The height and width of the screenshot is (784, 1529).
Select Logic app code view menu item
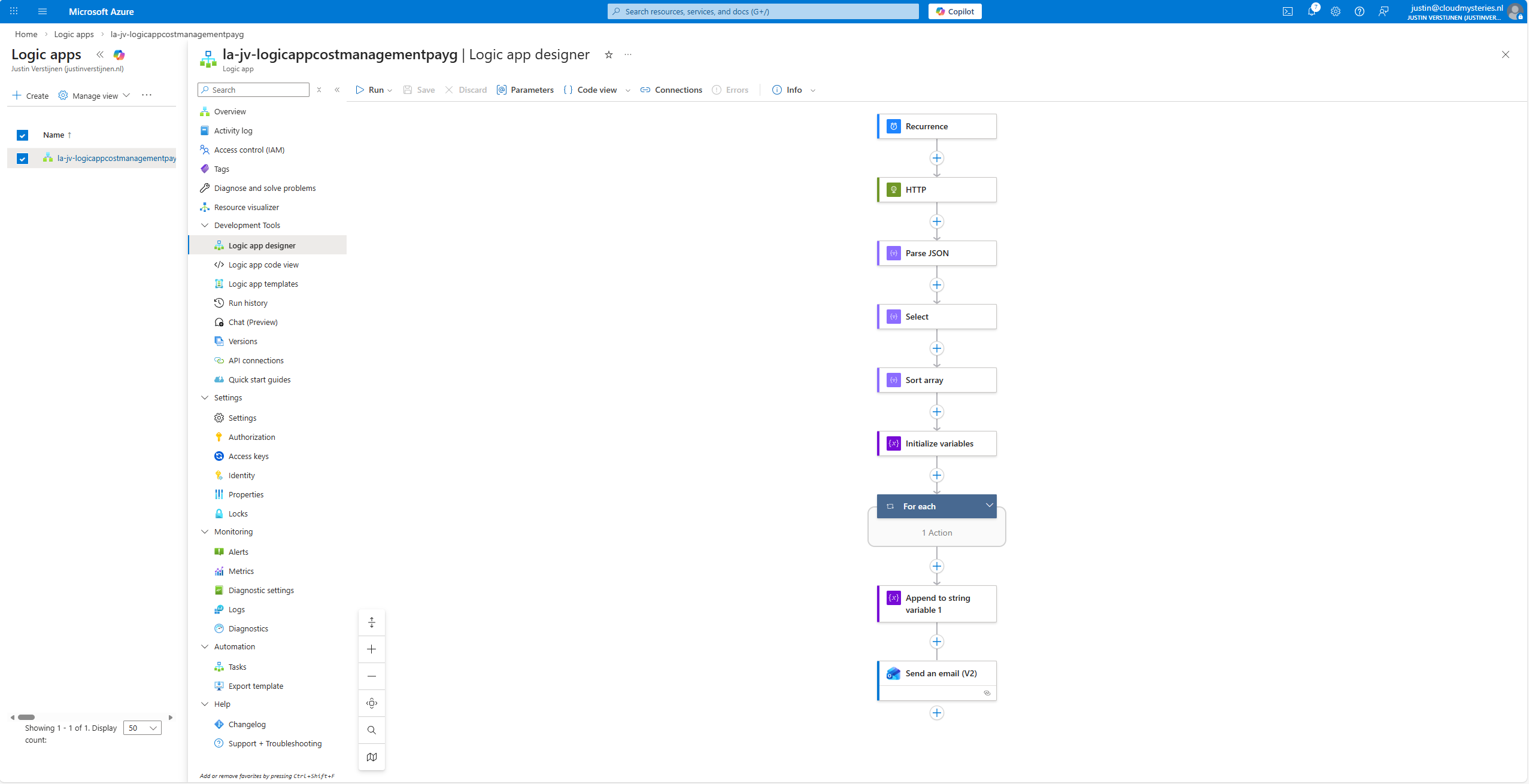(x=263, y=265)
